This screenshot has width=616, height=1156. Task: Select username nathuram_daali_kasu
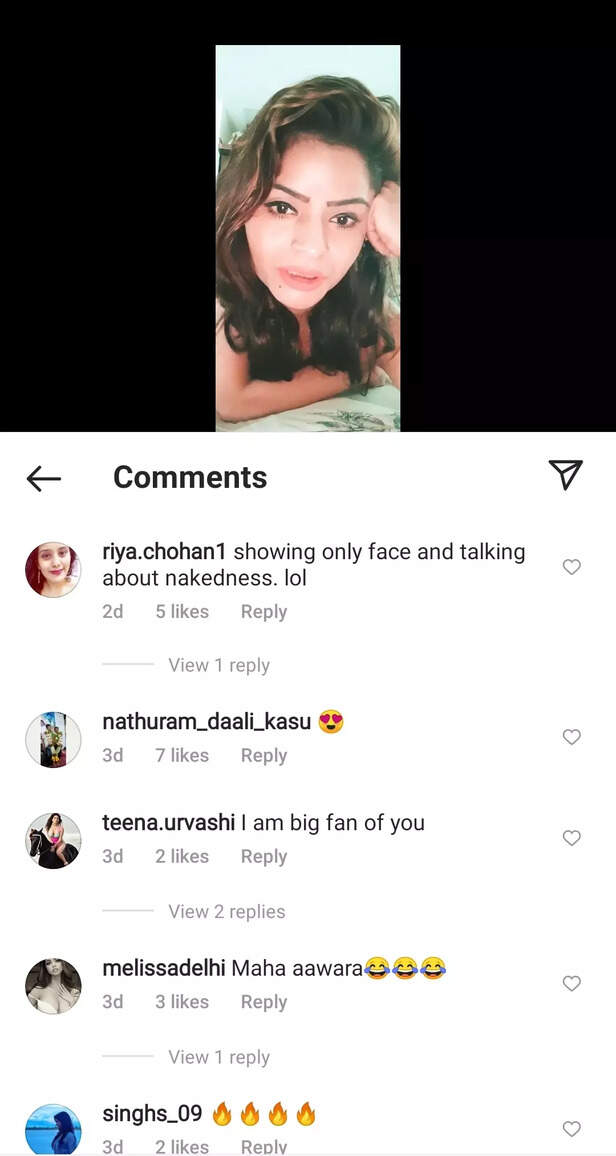(204, 721)
